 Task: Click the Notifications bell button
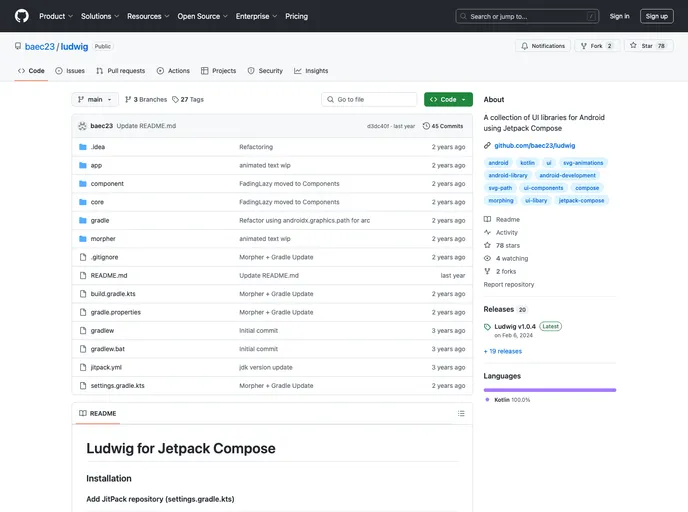[x=543, y=46]
